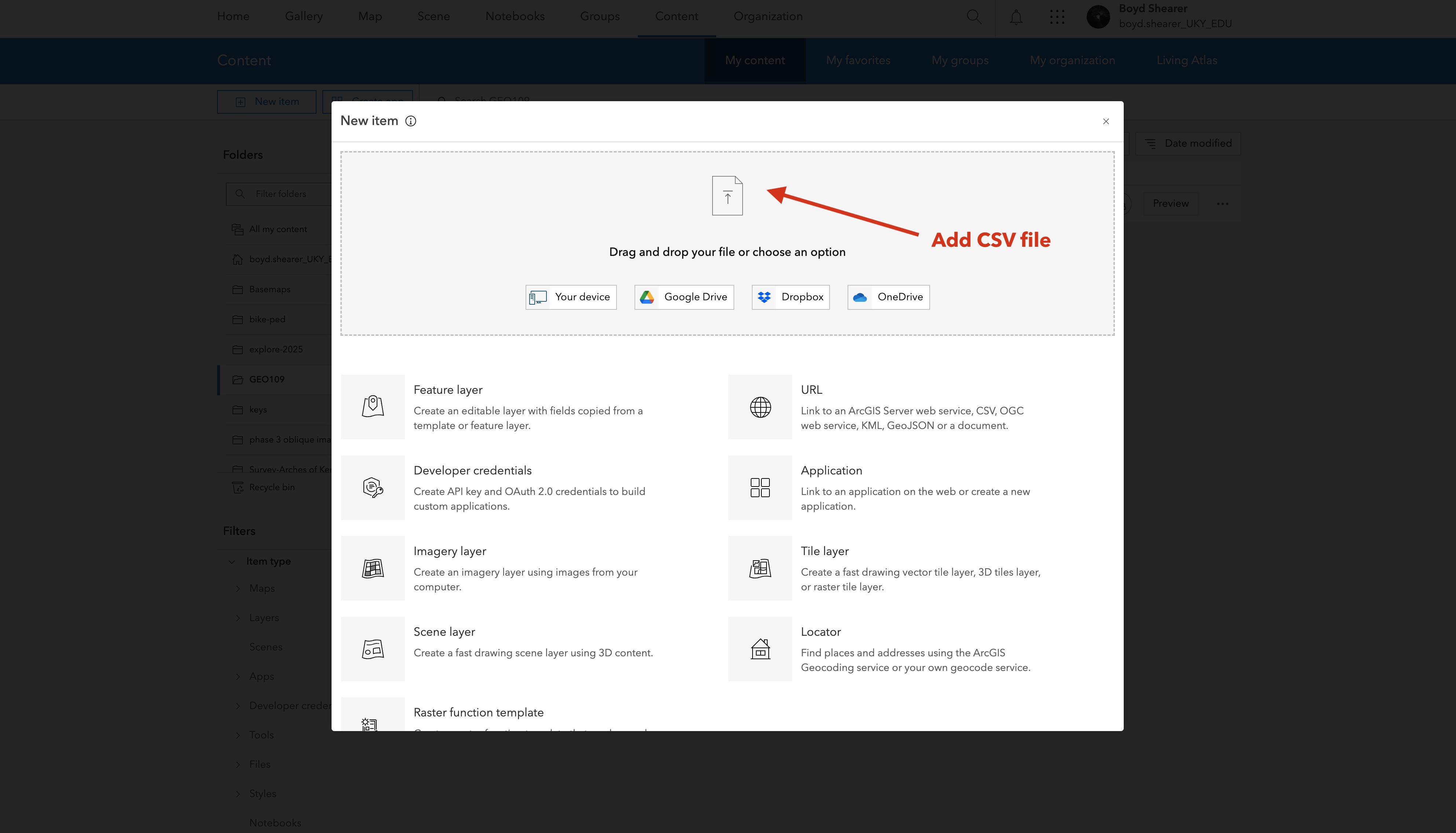Choose Your device upload option
This screenshot has height=833, width=1456.
click(571, 297)
